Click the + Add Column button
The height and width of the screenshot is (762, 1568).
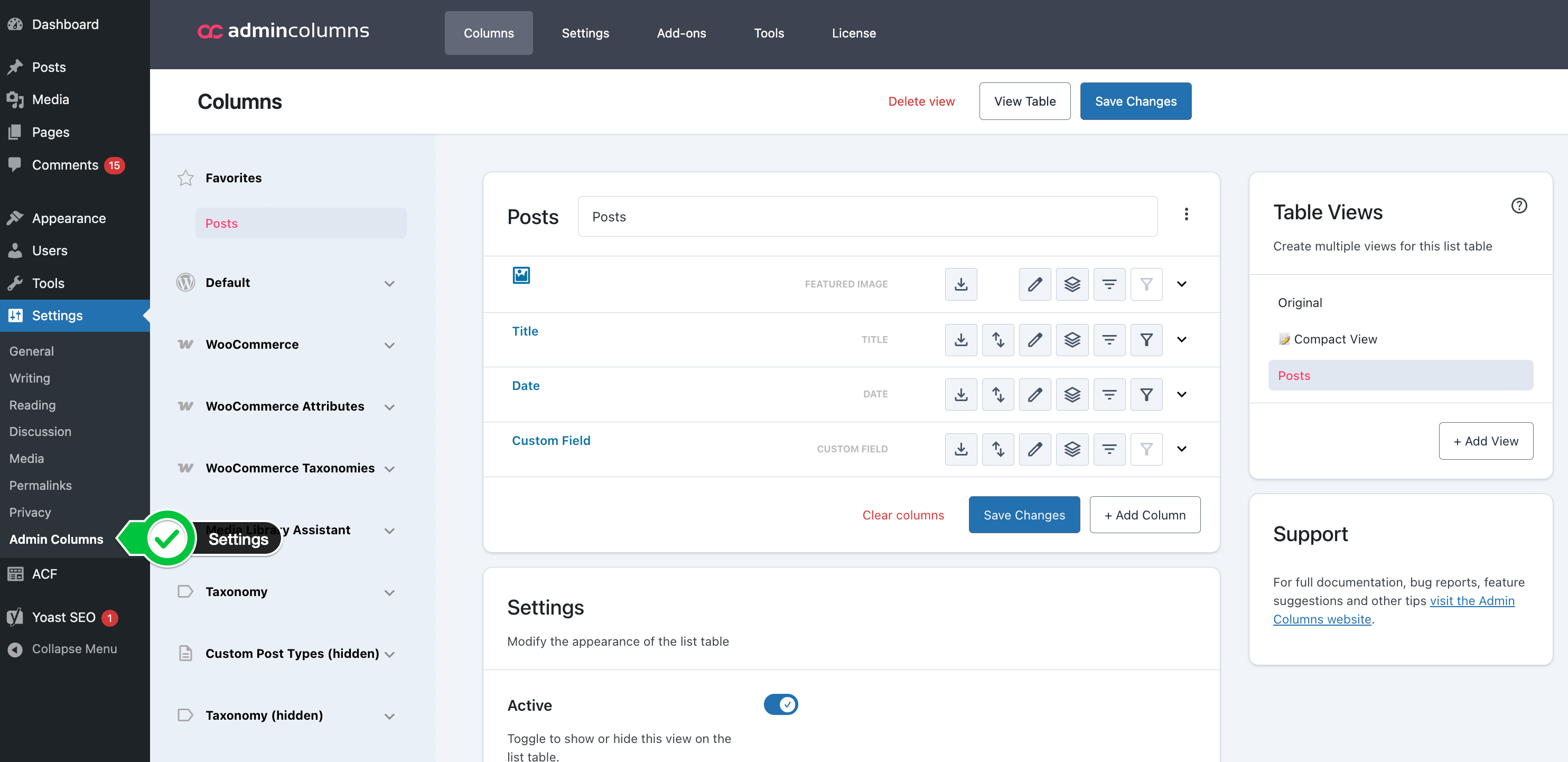coord(1144,515)
